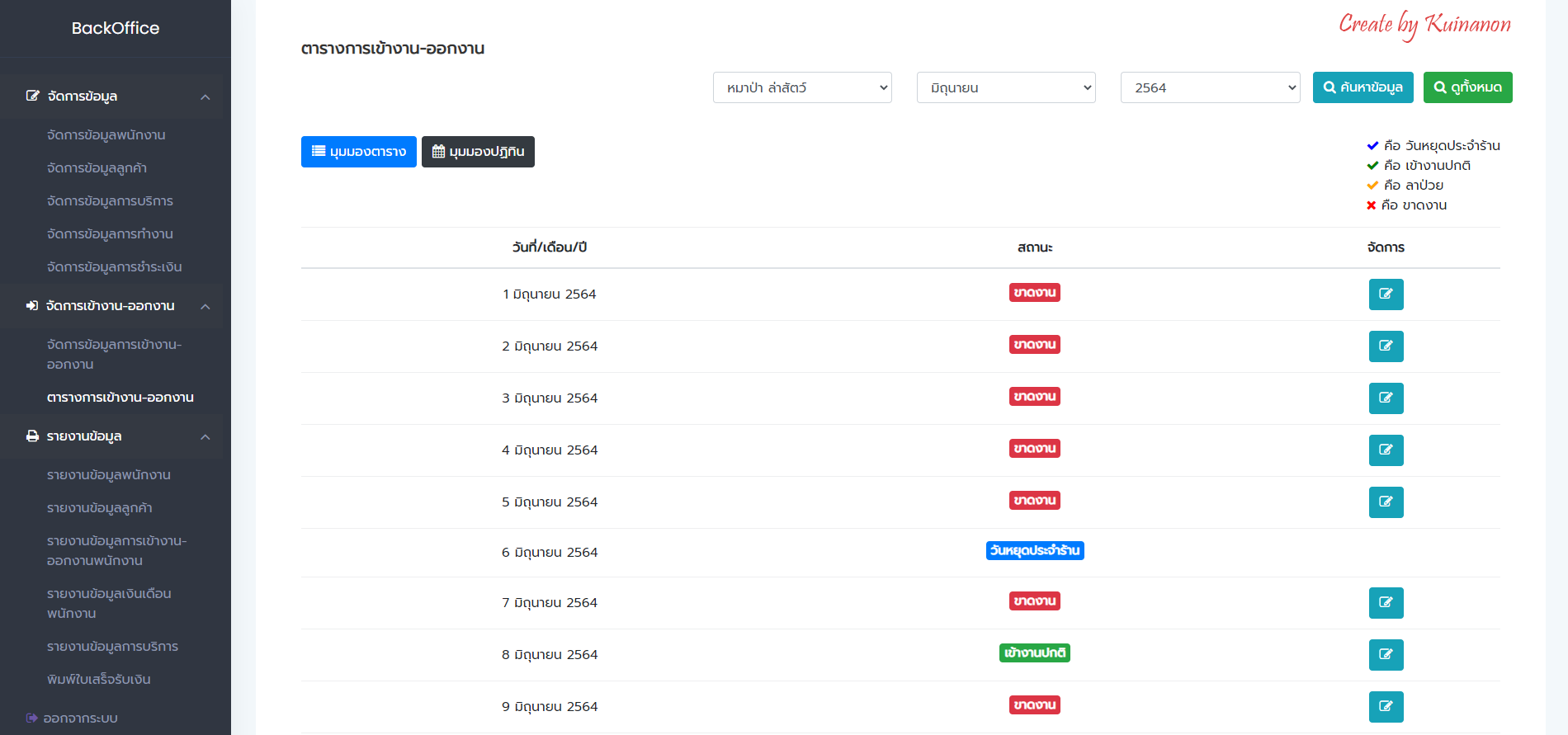Open the month dropdown showing มิถุนายน

pos(1005,87)
